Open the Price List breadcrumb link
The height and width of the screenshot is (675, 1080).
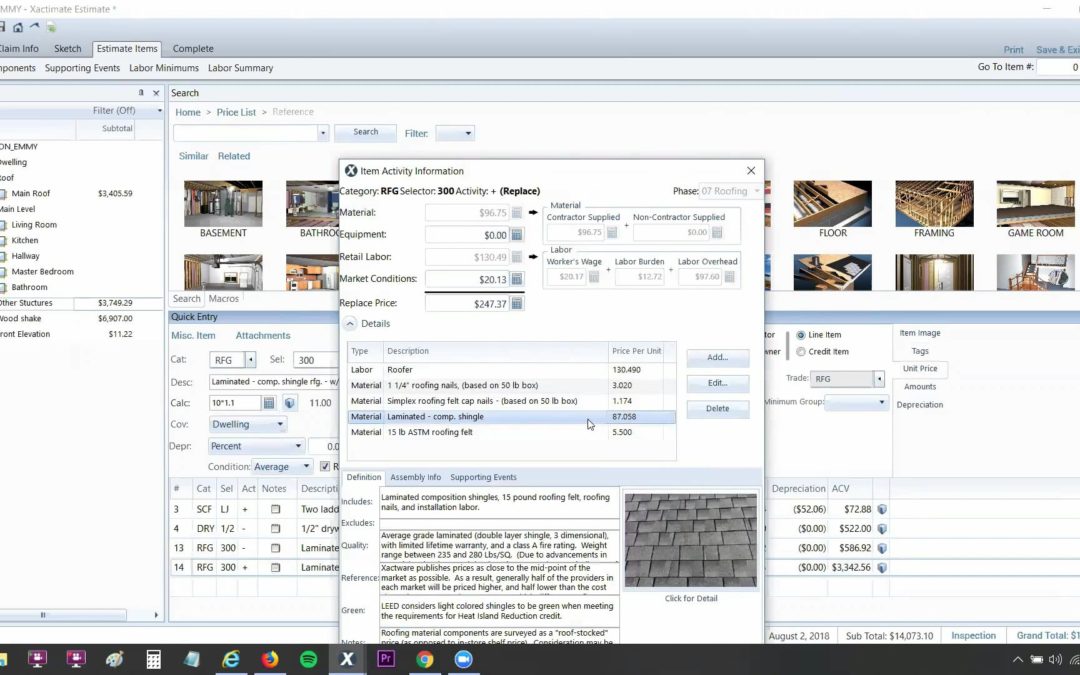point(236,112)
